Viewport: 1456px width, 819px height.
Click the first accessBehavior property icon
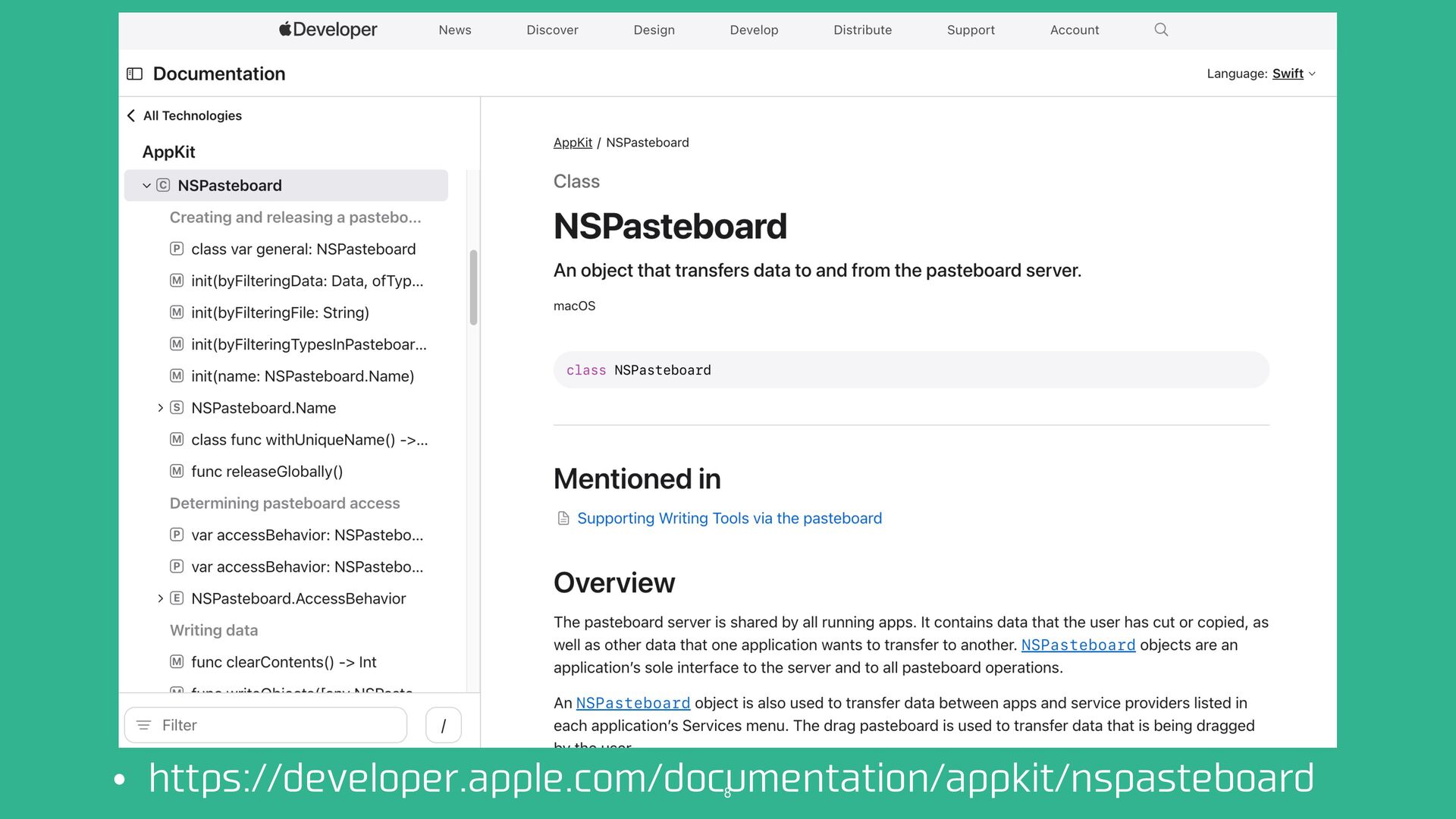pyautogui.click(x=177, y=535)
